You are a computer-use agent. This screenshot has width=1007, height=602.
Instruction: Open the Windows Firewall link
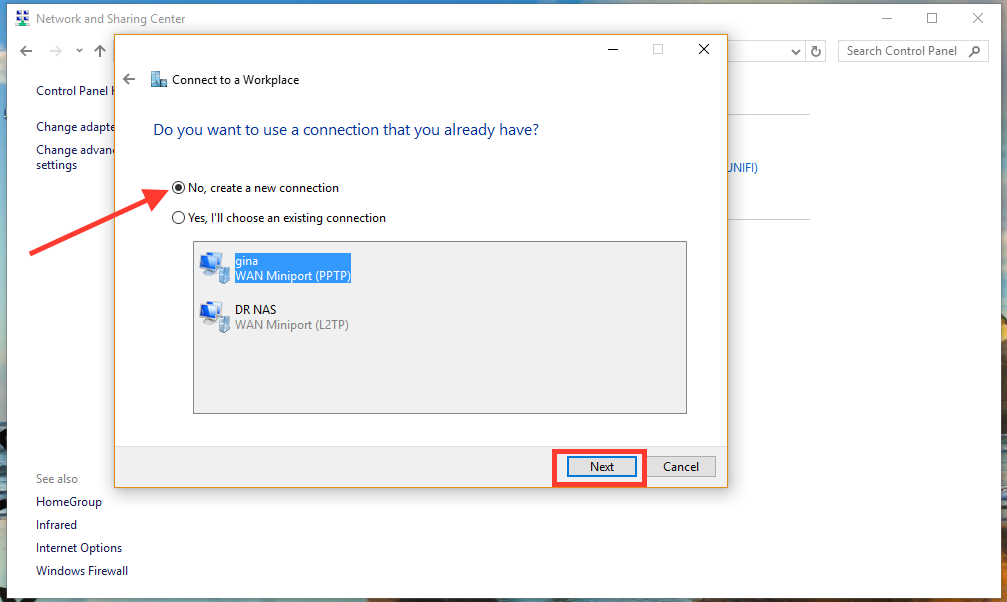(x=82, y=571)
